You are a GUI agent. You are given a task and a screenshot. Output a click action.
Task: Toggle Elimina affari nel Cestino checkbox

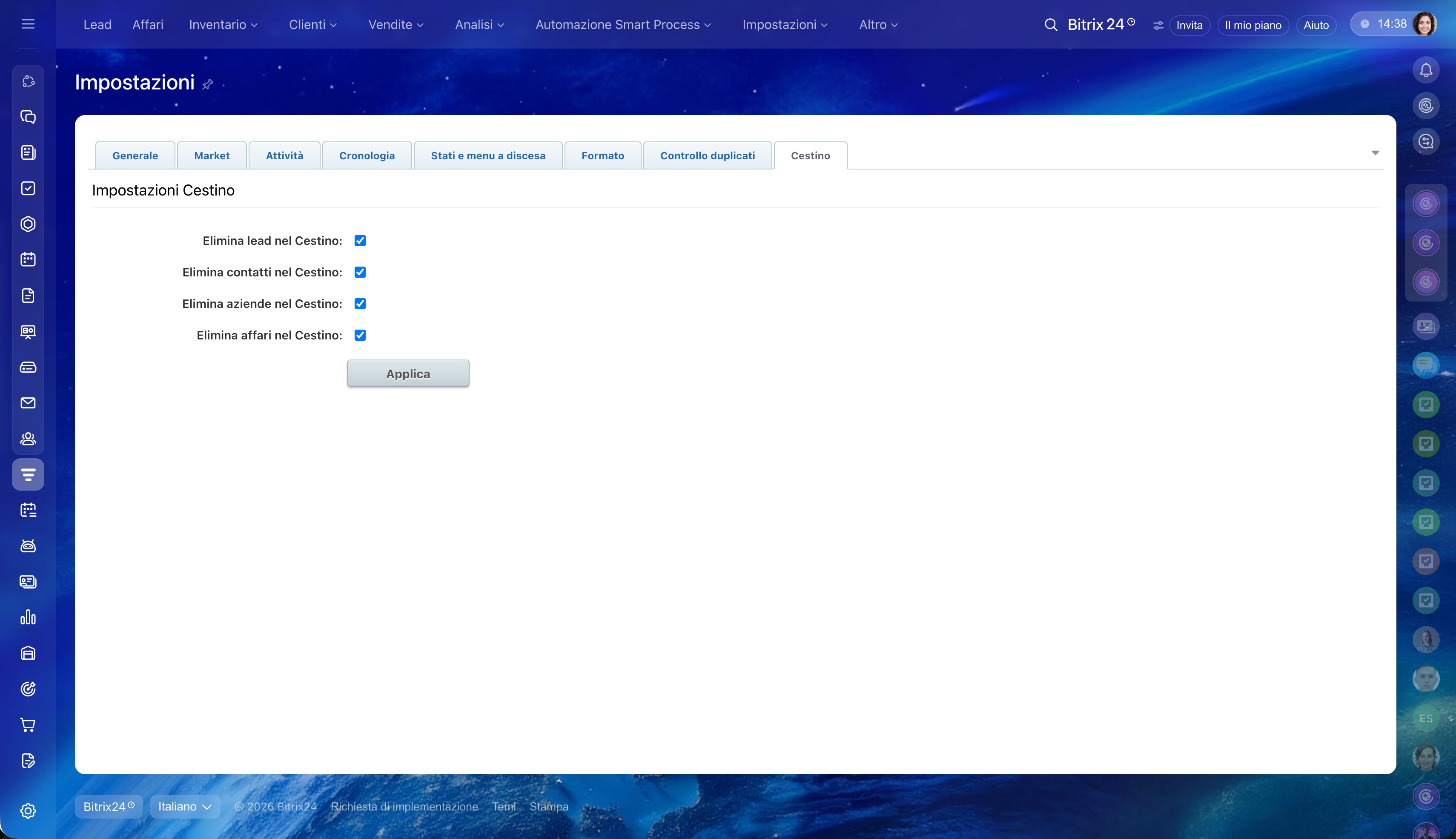coord(360,335)
